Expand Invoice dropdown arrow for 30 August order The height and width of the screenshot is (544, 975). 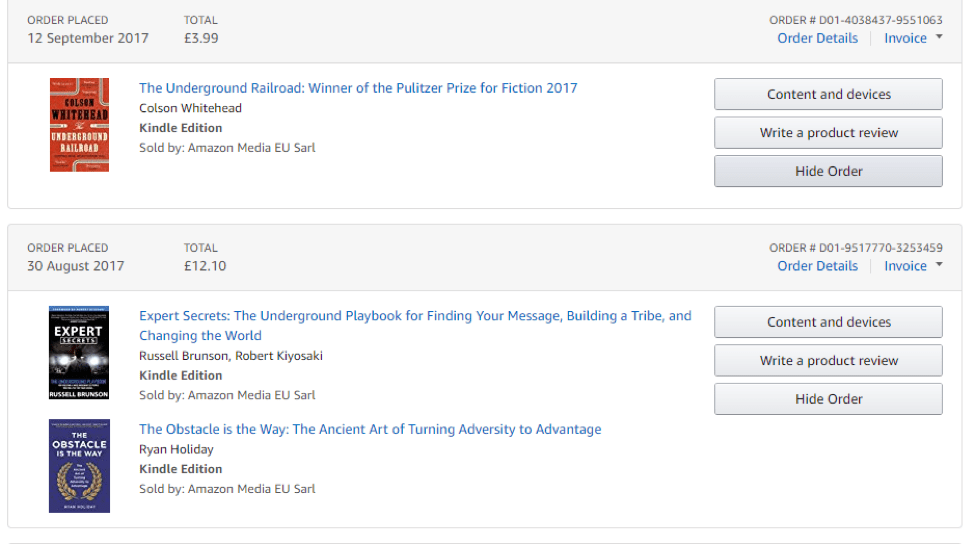[939, 265]
